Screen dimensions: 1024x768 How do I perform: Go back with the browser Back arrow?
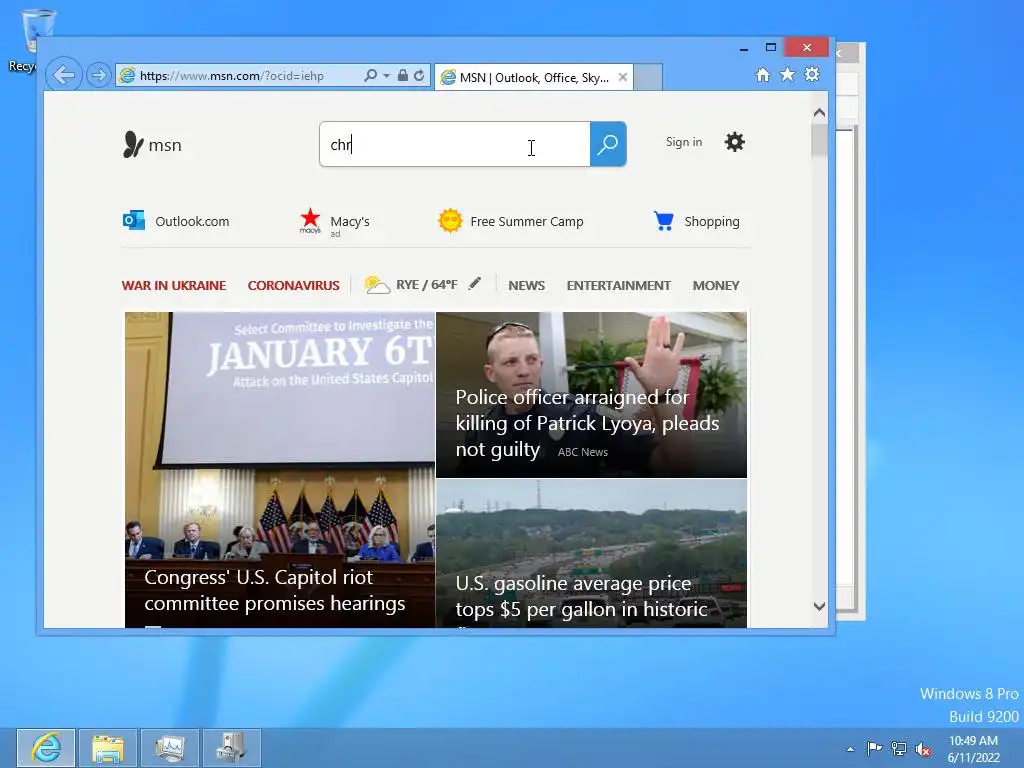pyautogui.click(x=63, y=75)
